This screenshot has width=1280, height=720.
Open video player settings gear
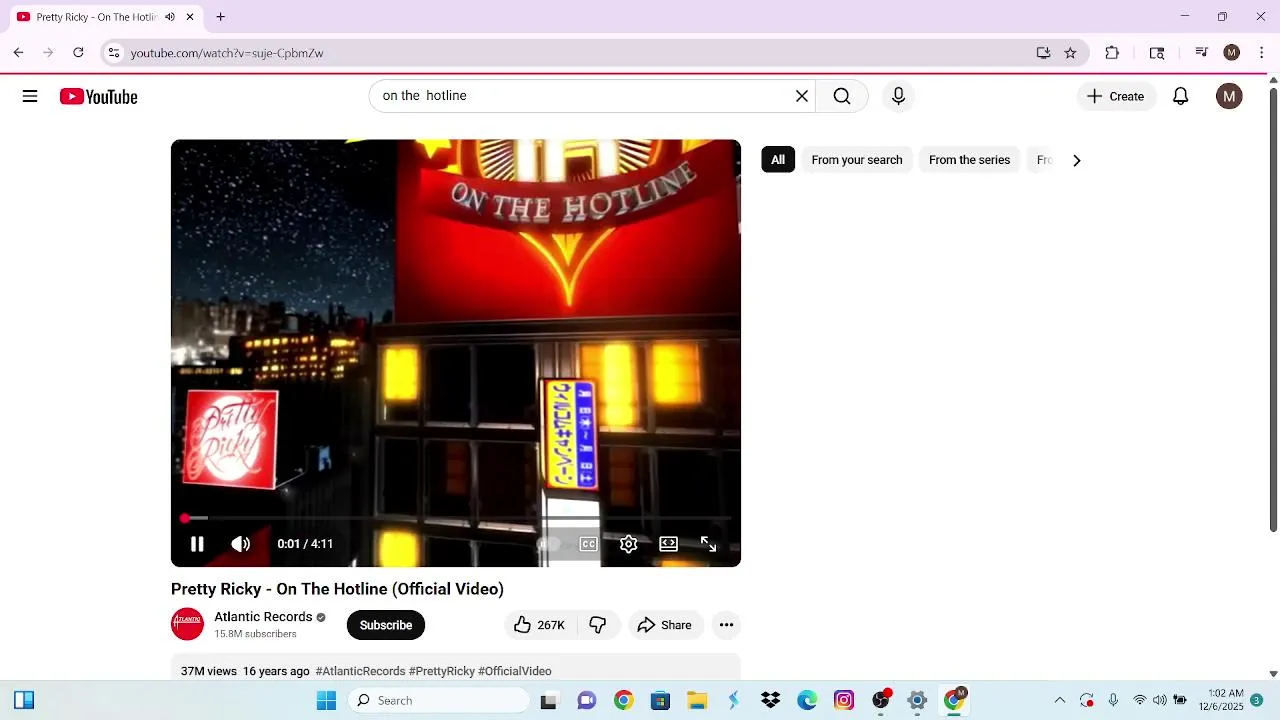pos(628,544)
